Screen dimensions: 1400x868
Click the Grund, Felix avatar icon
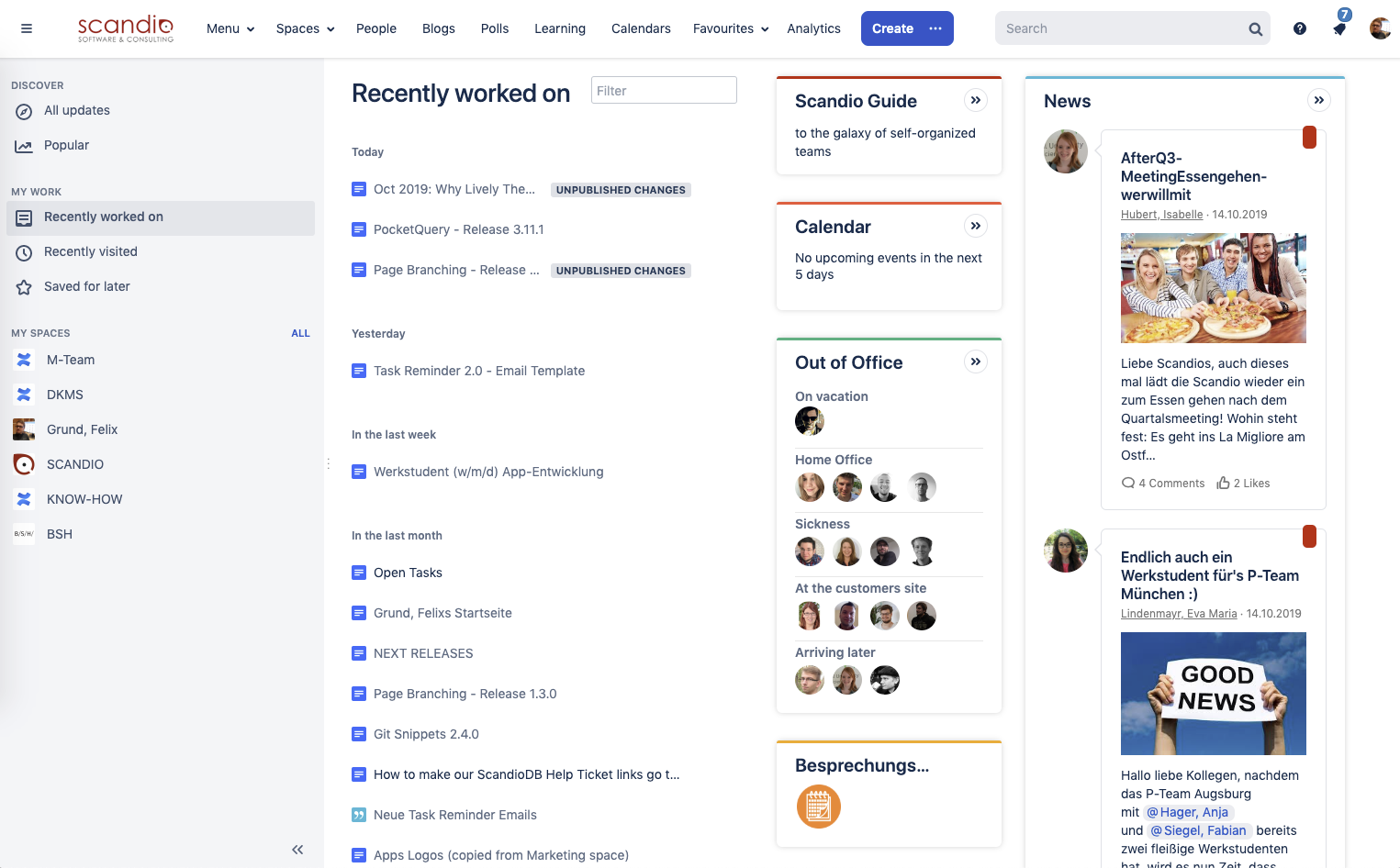tap(24, 429)
